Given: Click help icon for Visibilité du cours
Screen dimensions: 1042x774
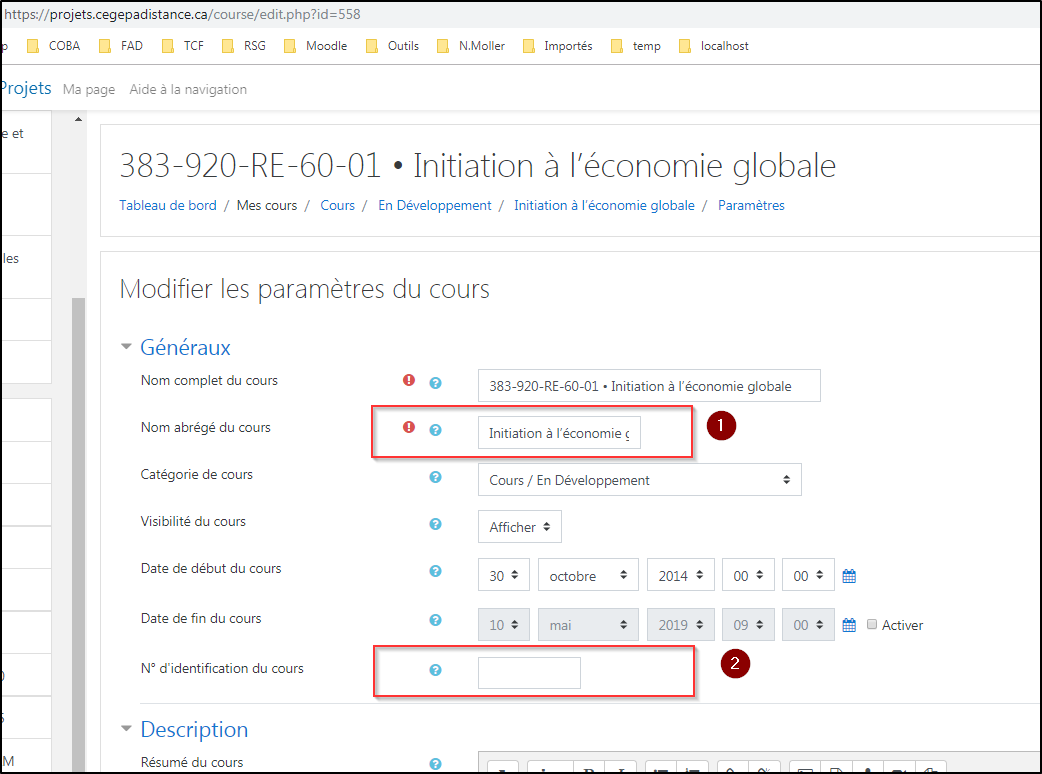Looking at the screenshot, I should (x=435, y=524).
